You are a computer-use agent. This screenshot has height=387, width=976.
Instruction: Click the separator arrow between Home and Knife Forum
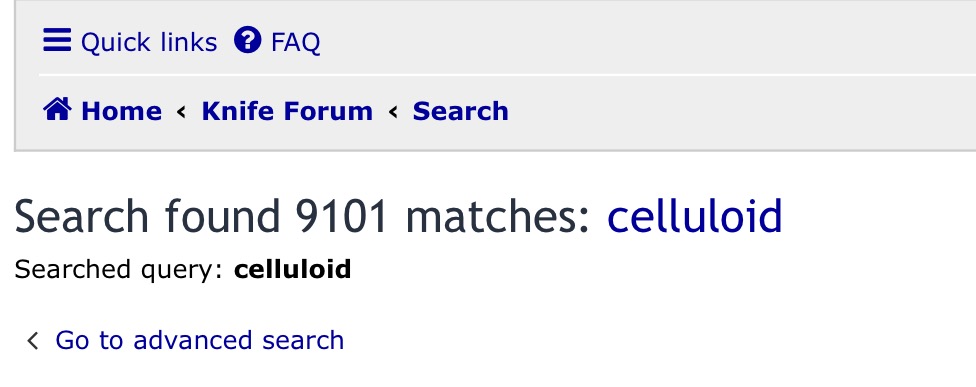[181, 112]
